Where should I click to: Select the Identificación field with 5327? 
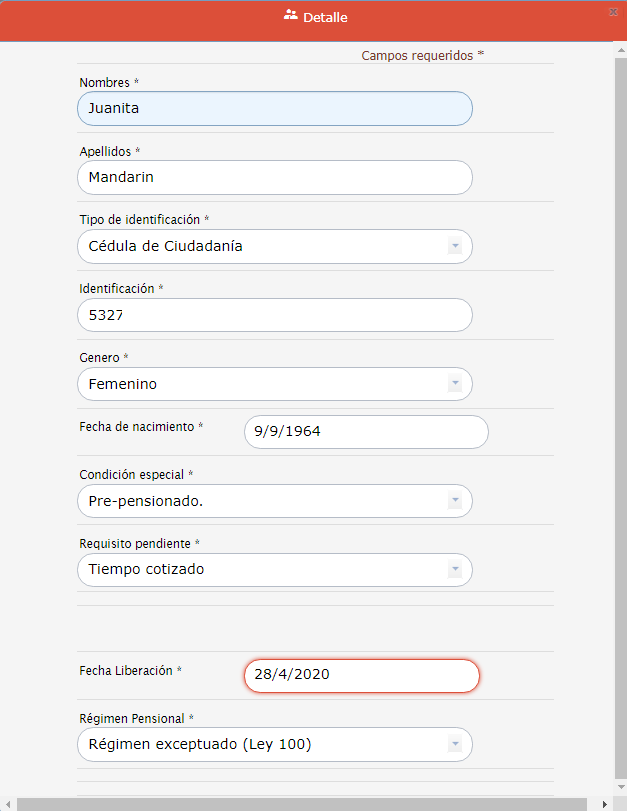274,315
